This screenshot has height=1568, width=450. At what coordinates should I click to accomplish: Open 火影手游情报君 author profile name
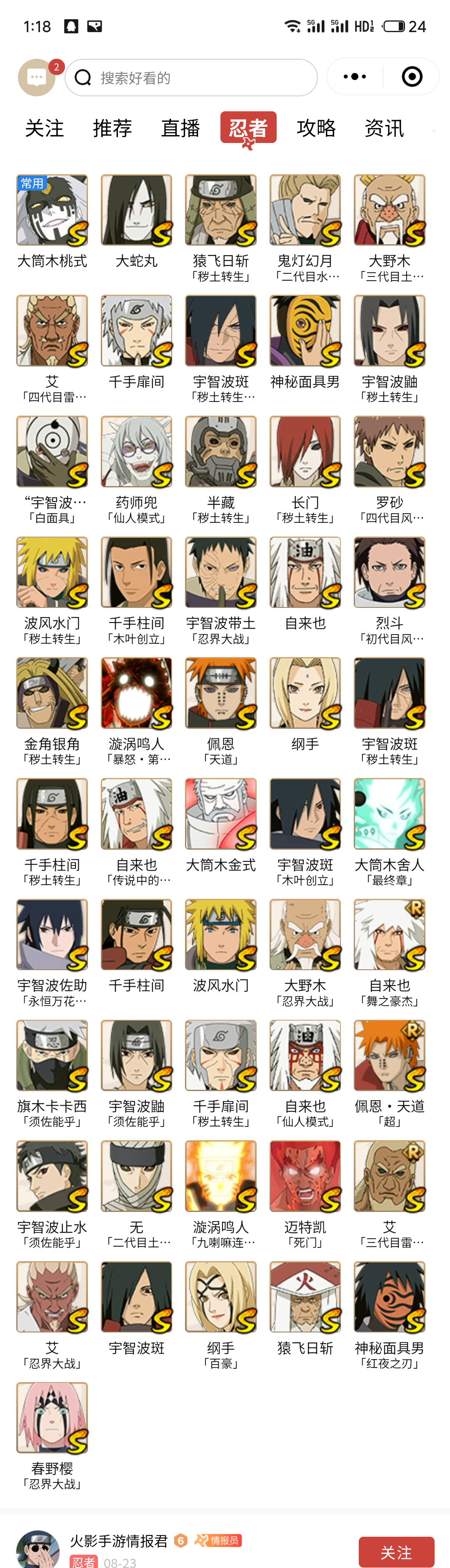pos(119,1540)
